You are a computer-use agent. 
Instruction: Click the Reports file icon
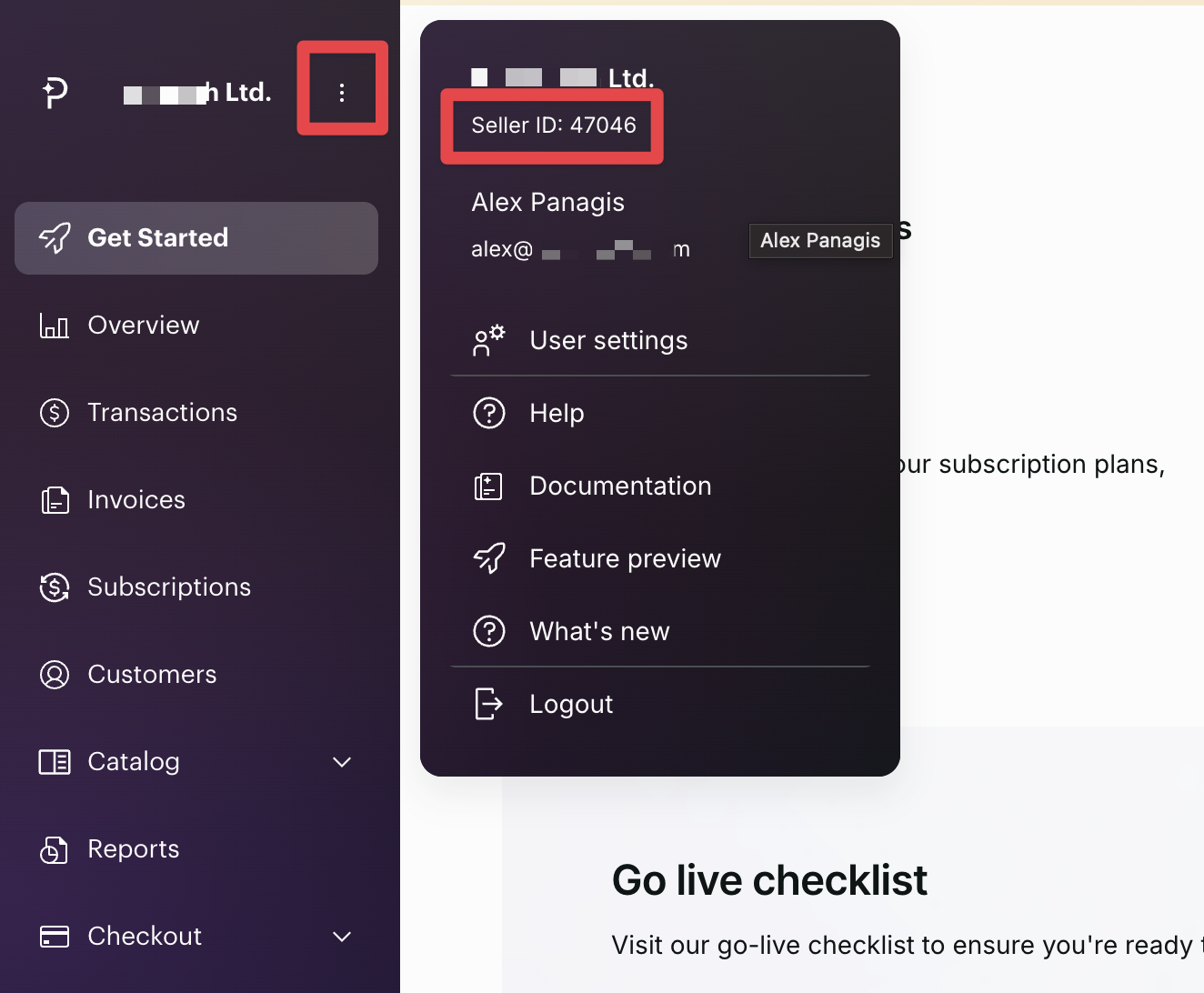click(x=55, y=849)
